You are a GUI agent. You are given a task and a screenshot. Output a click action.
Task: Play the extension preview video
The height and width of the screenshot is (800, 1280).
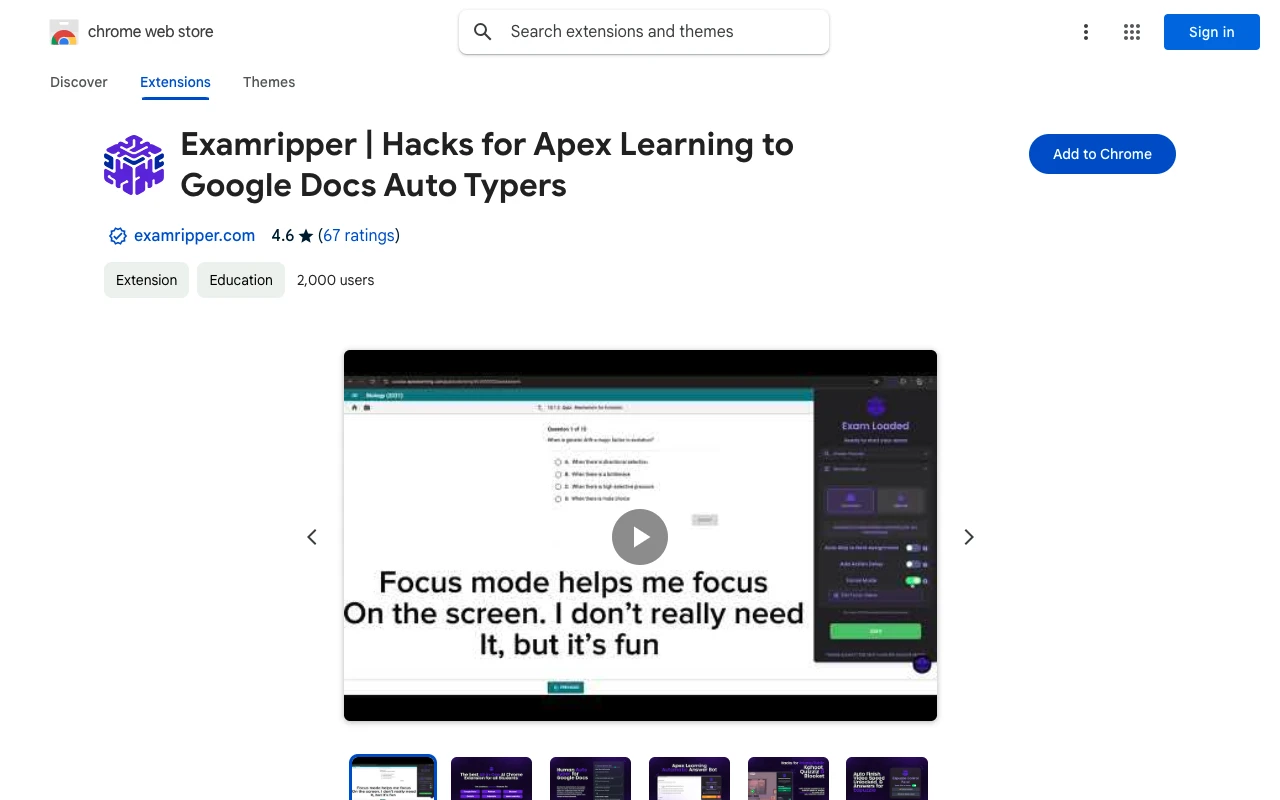(640, 537)
